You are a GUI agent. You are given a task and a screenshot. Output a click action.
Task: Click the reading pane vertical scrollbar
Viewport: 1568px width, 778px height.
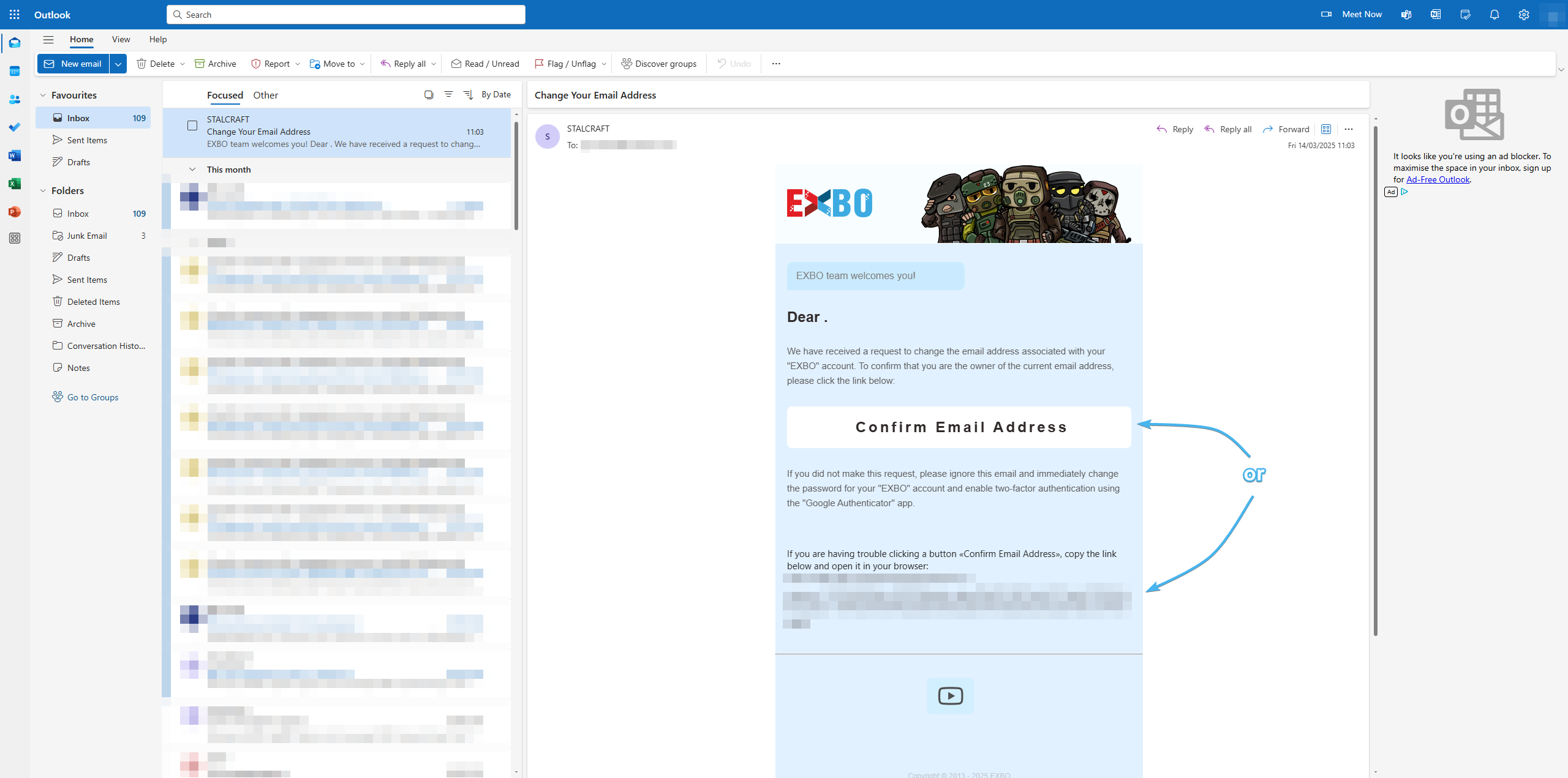pyautogui.click(x=1376, y=381)
